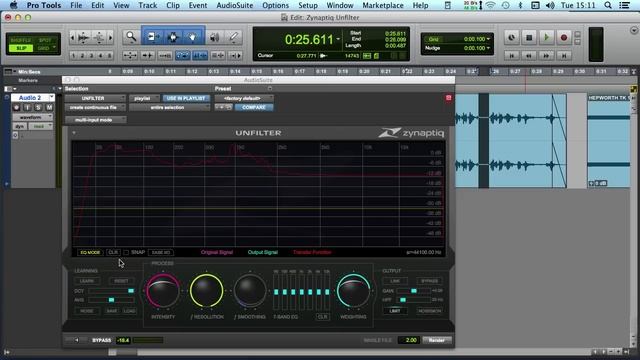The image size is (640, 360).
Task: Open playlist selection reference dropdown
Action: [144, 98]
